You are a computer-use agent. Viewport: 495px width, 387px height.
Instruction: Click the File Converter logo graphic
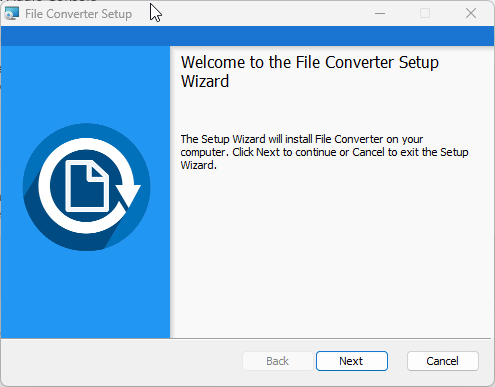tap(86, 187)
